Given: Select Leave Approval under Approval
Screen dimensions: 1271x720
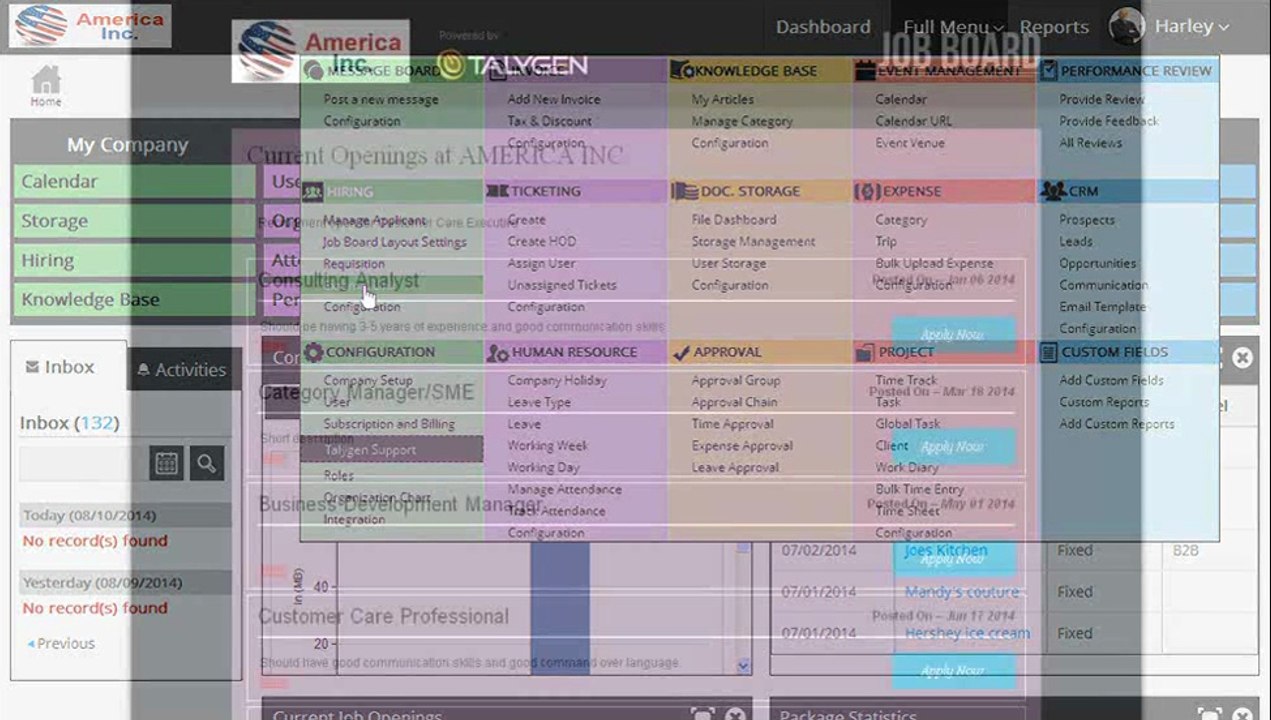Looking at the screenshot, I should point(735,467).
